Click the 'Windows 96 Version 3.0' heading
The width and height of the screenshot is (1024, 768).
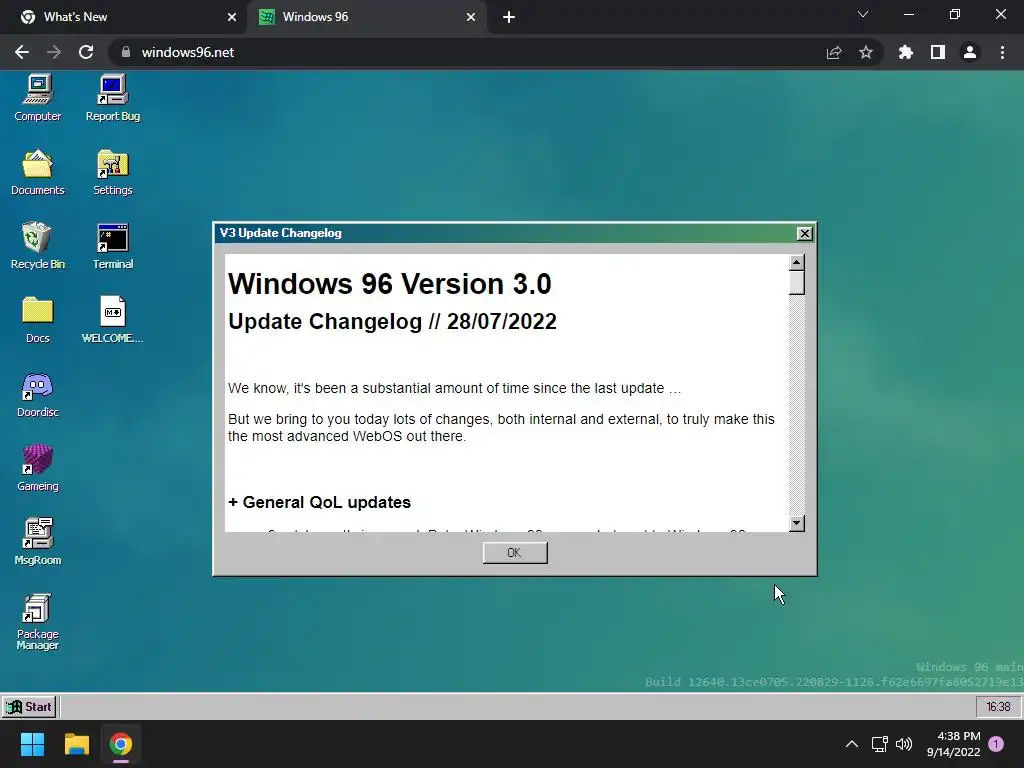pos(390,284)
